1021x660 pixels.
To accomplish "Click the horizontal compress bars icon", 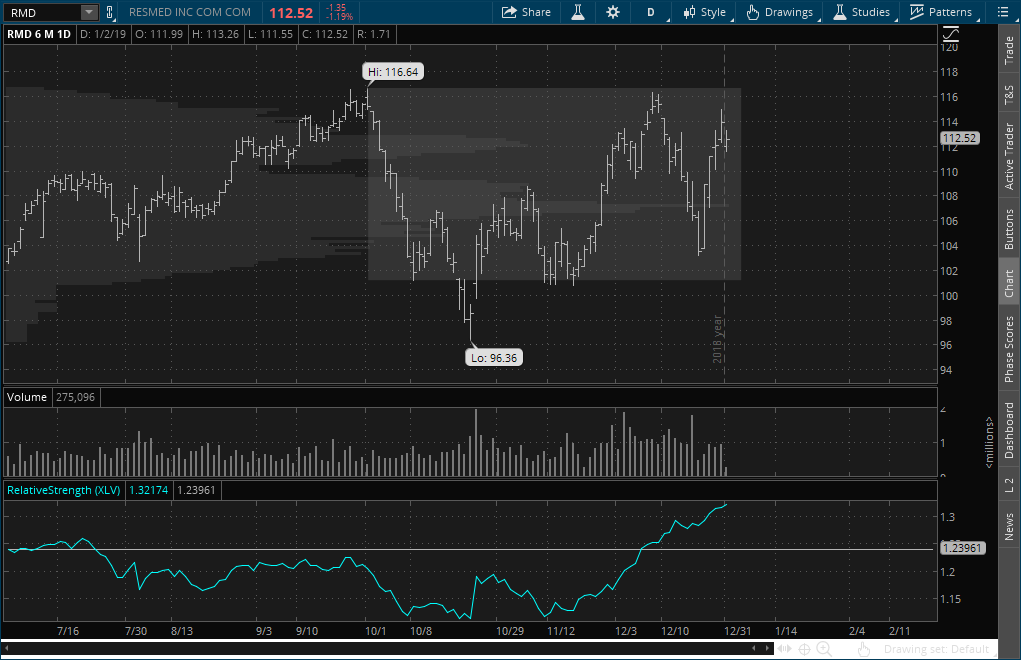I will coord(783,649).
